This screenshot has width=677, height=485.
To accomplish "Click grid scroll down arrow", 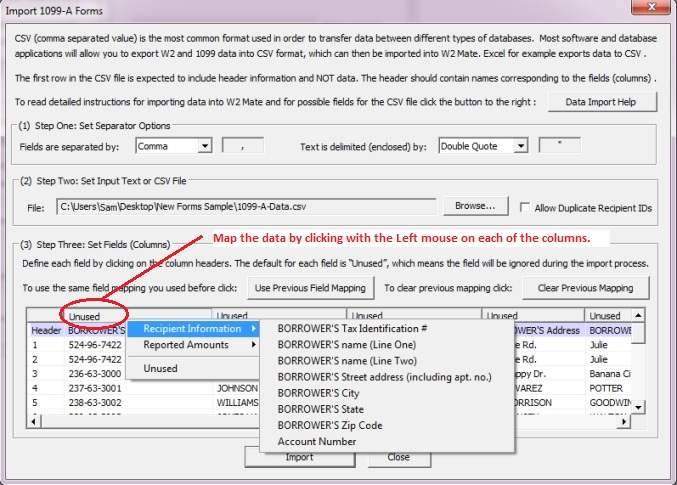I will click(x=638, y=407).
